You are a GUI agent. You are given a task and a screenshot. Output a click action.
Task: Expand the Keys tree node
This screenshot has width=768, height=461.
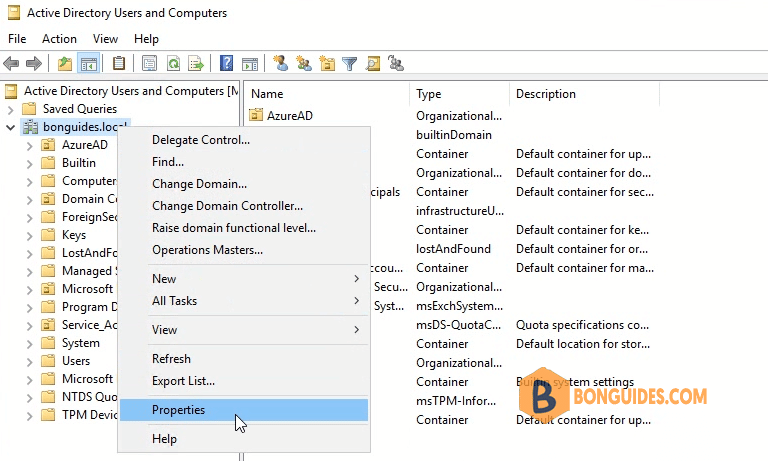tap(29, 236)
